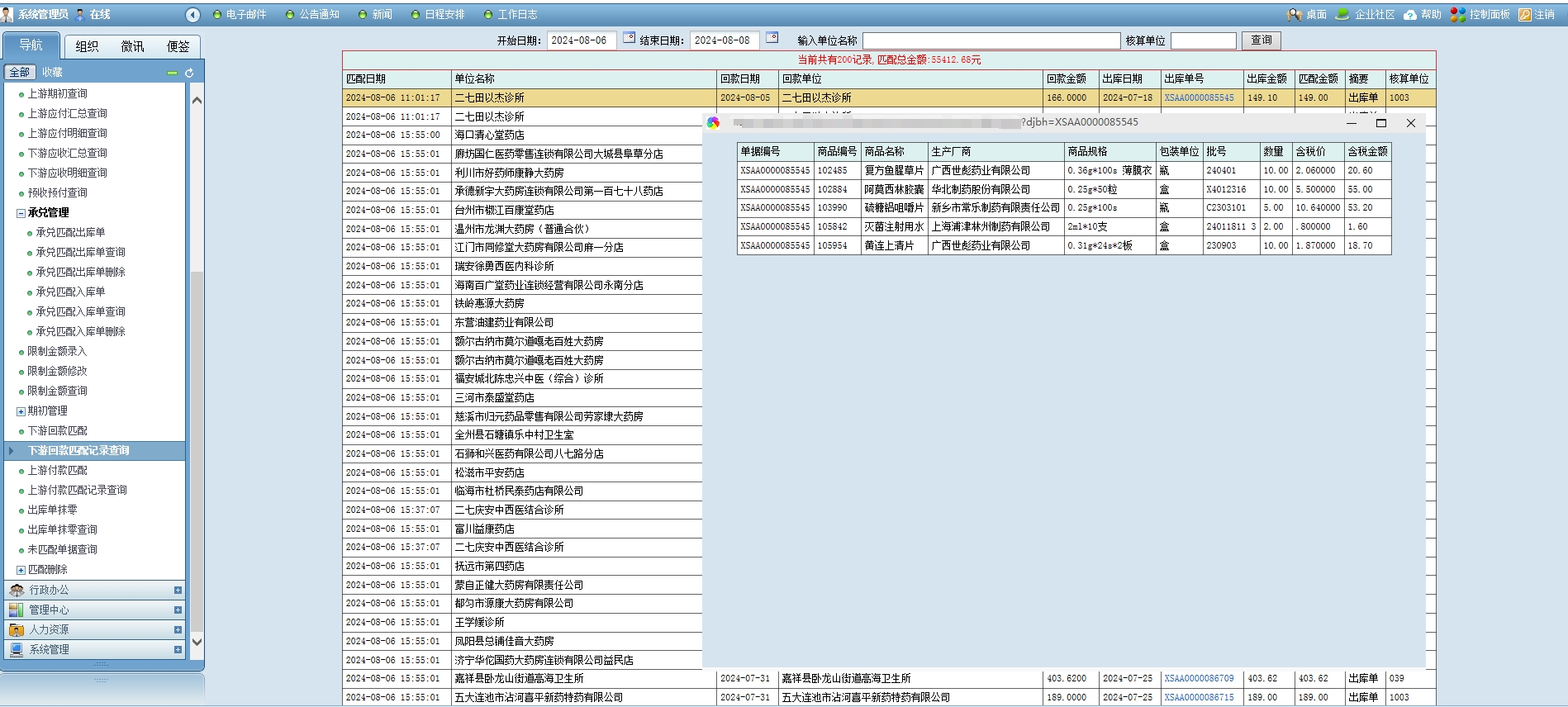1568x707 pixels.
Task: Expand the 行政办公 section plus button
Action: point(178,590)
